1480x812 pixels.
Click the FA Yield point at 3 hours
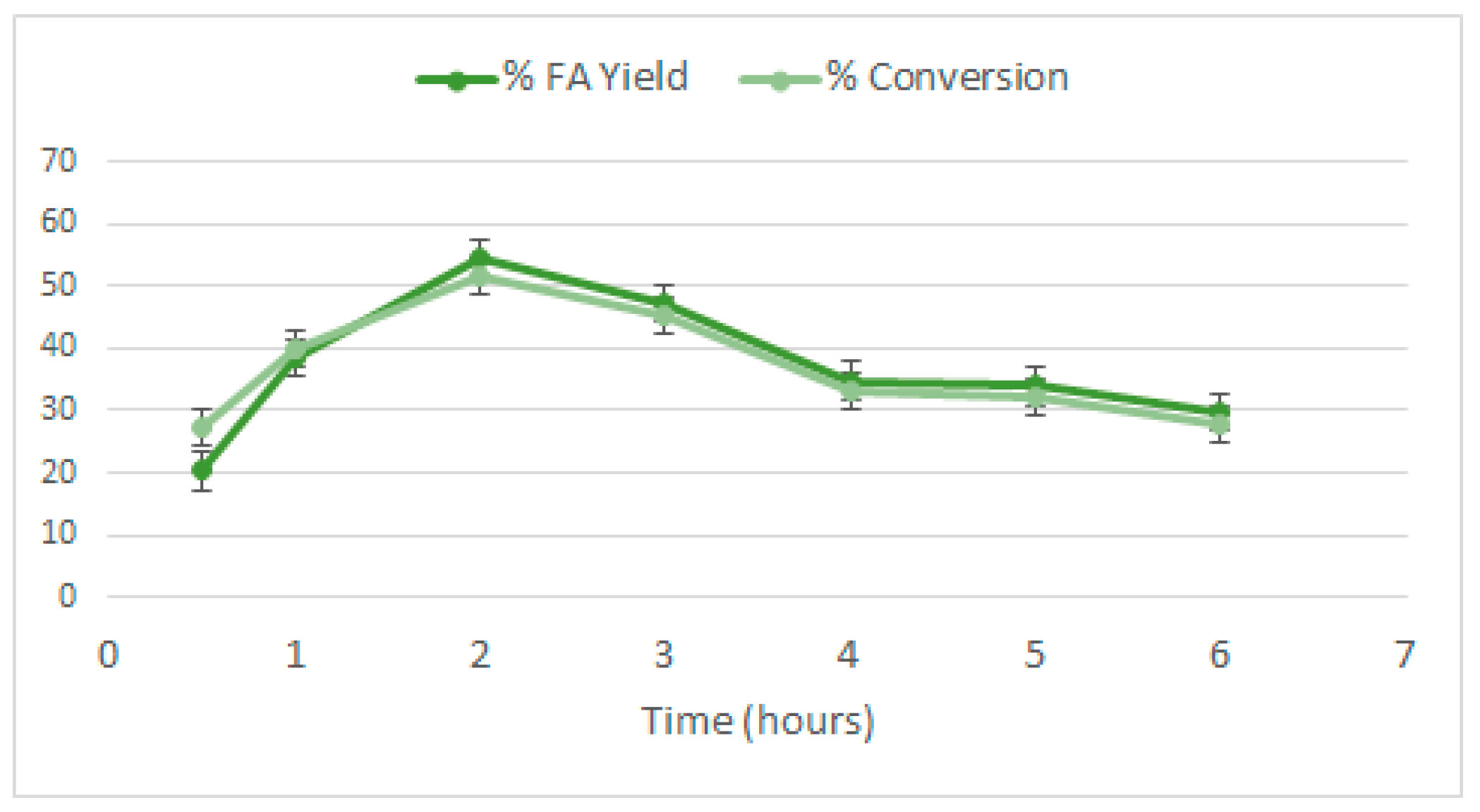point(664,304)
